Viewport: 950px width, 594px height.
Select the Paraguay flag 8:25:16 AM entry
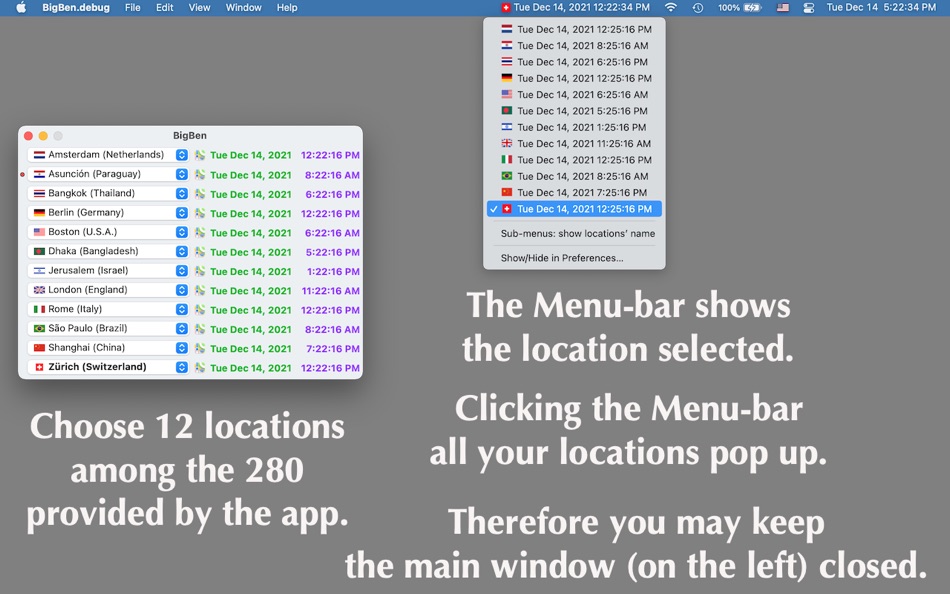[574, 45]
